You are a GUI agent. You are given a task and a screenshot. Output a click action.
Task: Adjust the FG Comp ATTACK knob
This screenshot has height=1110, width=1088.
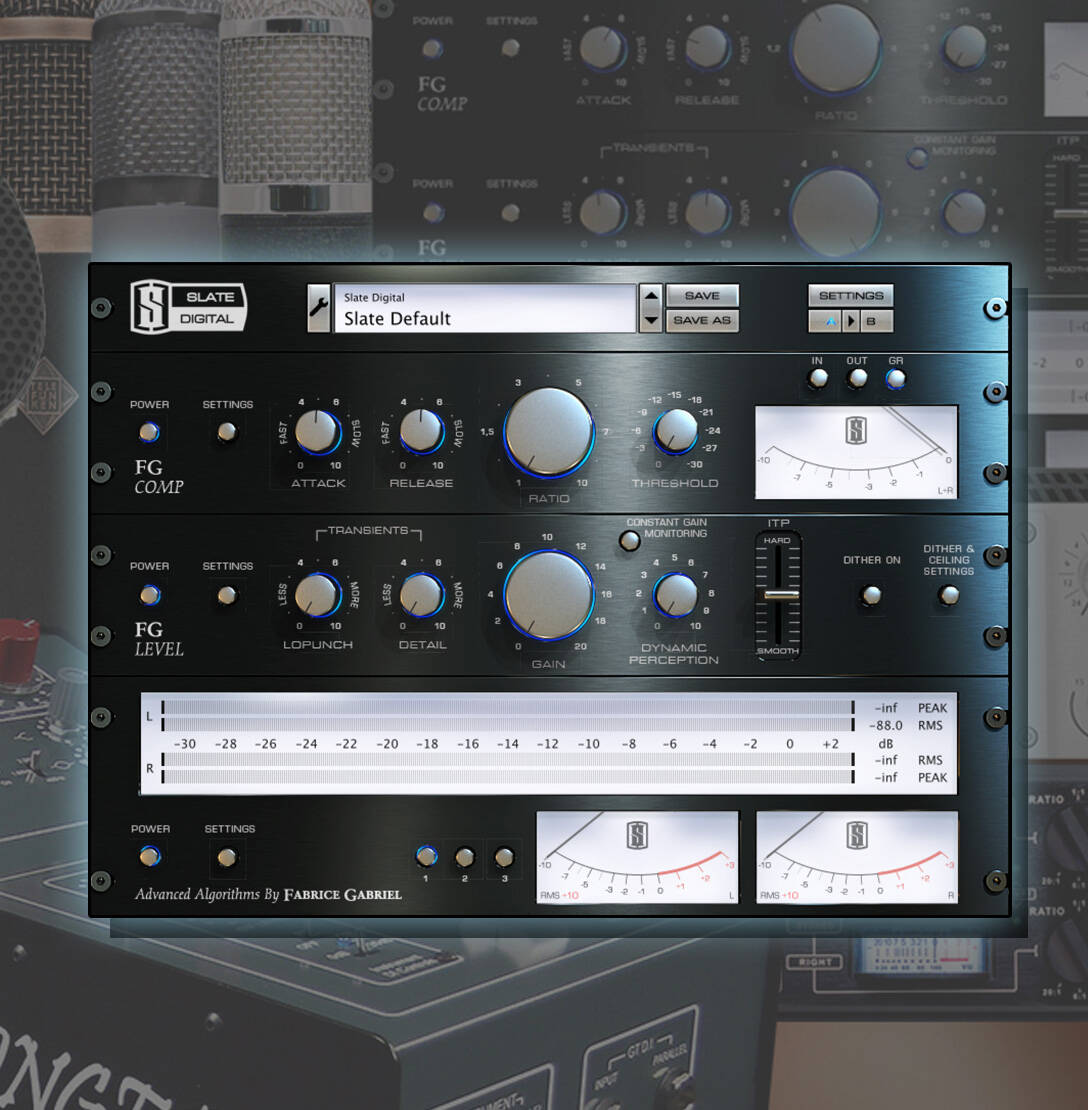click(318, 432)
